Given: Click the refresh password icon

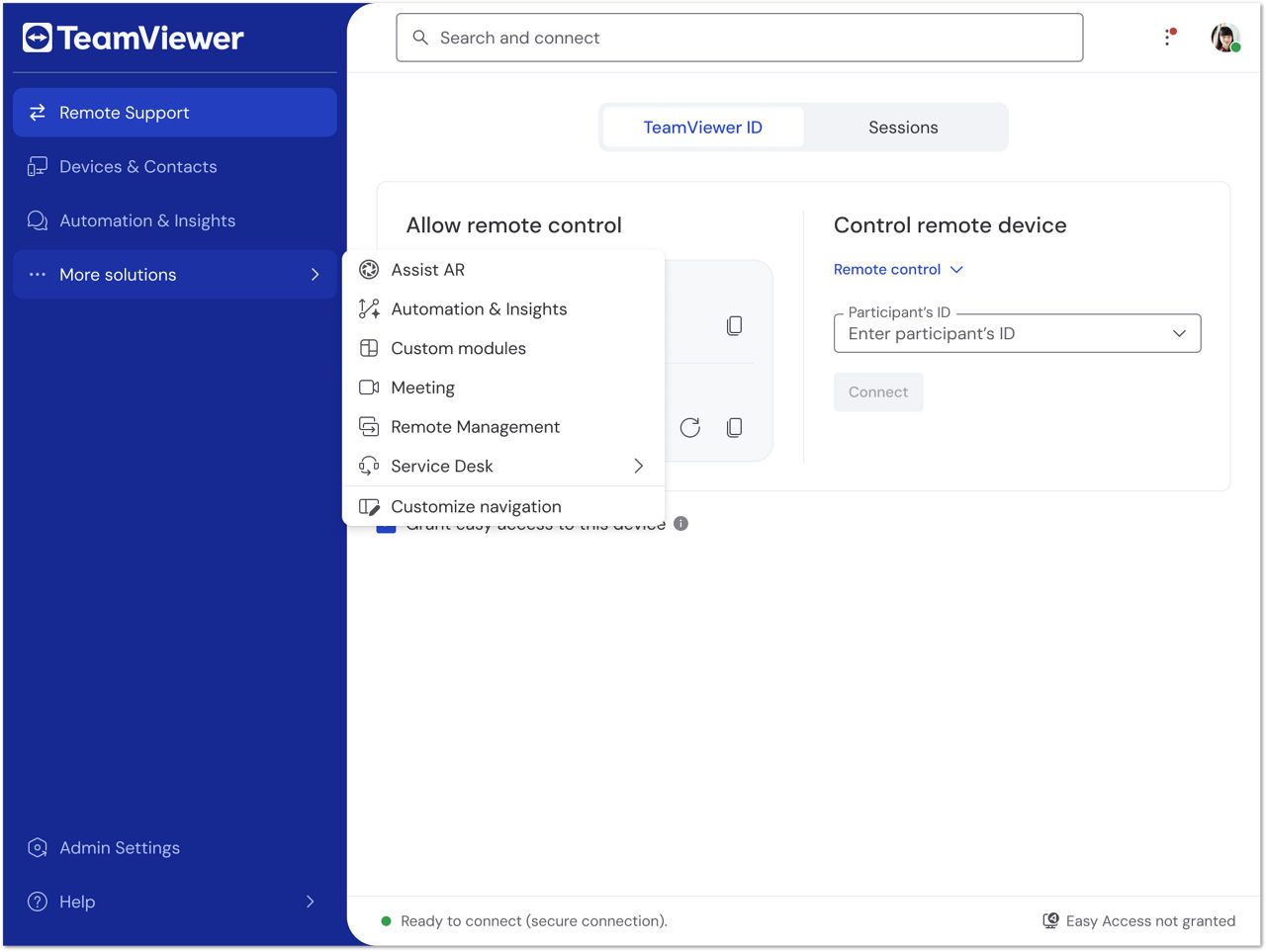Looking at the screenshot, I should click(690, 427).
